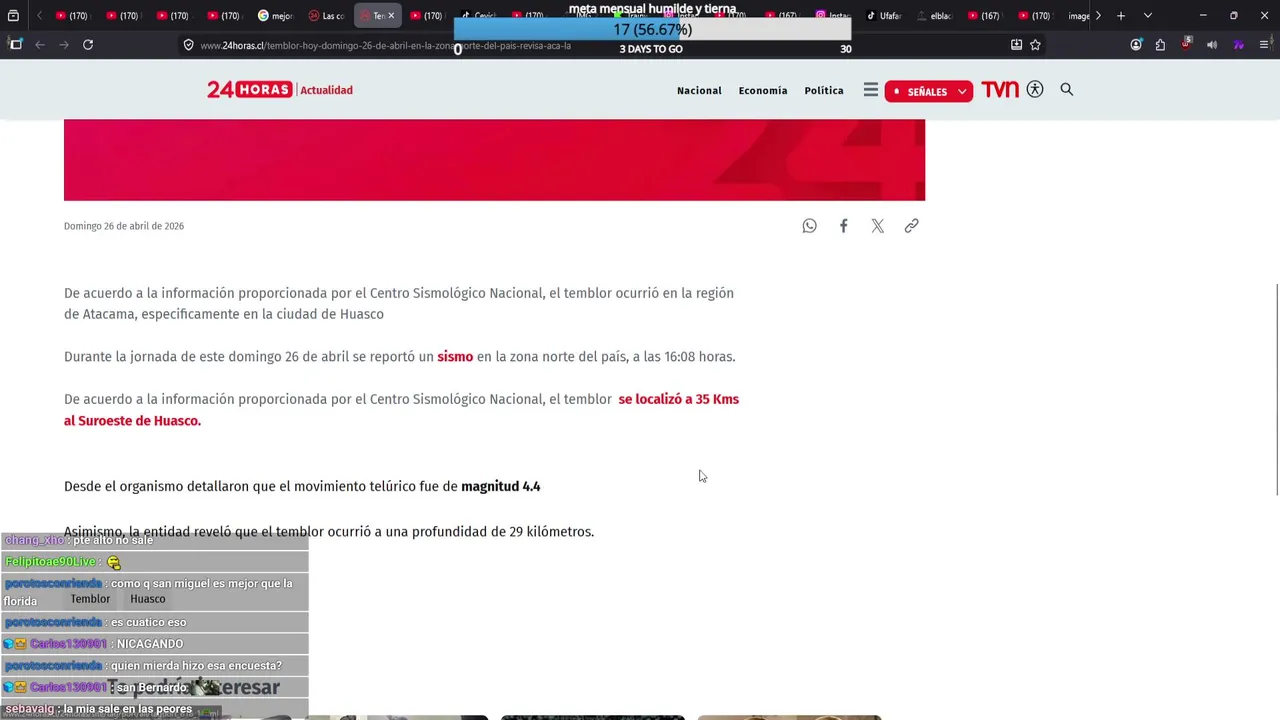Go to the TVN logo link
This screenshot has height=720, width=1280.
(1000, 90)
